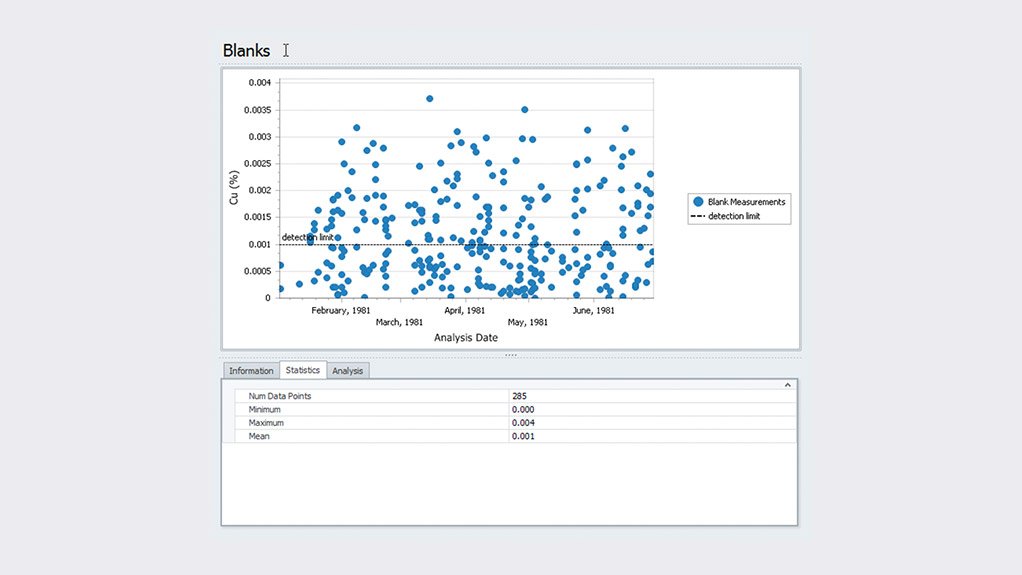
Task: Click the Blank Measurements legend text
Action: coord(746,202)
